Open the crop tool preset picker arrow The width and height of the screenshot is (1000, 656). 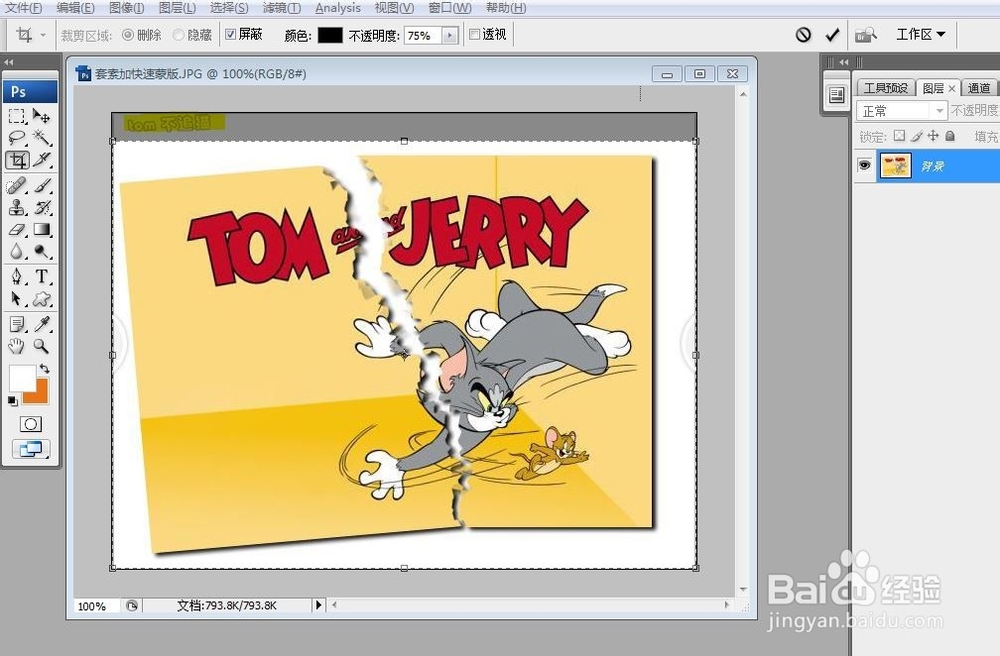[43, 34]
